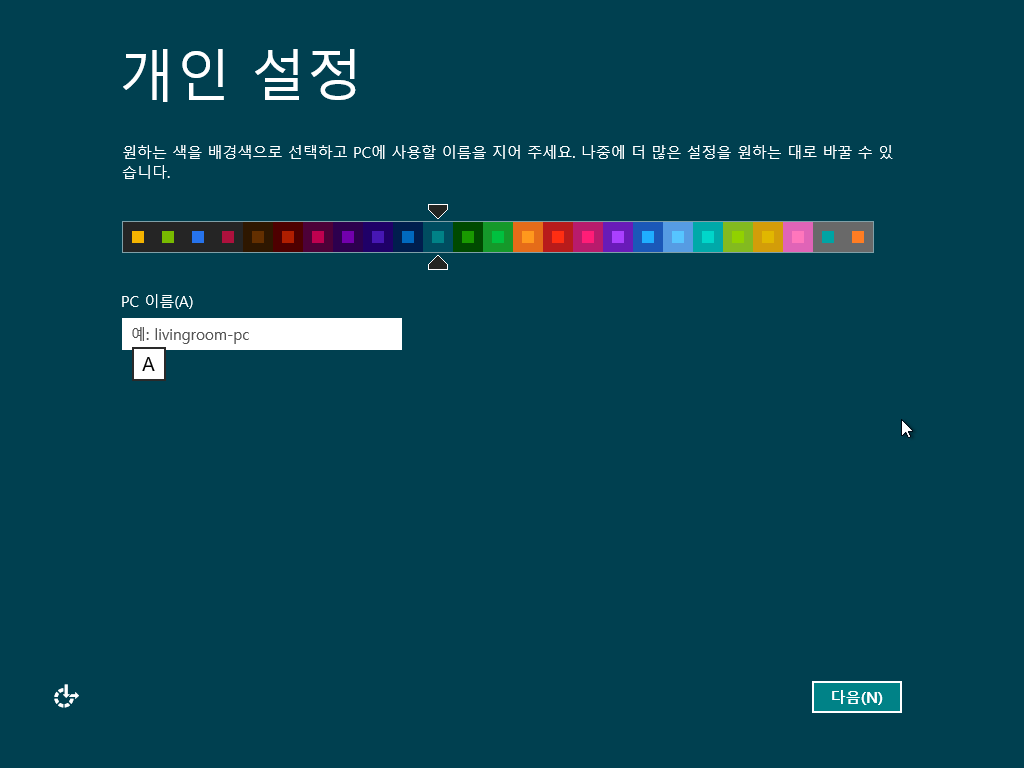Pick yellow square on charcoal swatch
This screenshot has height=768, width=1024.
pos(138,237)
